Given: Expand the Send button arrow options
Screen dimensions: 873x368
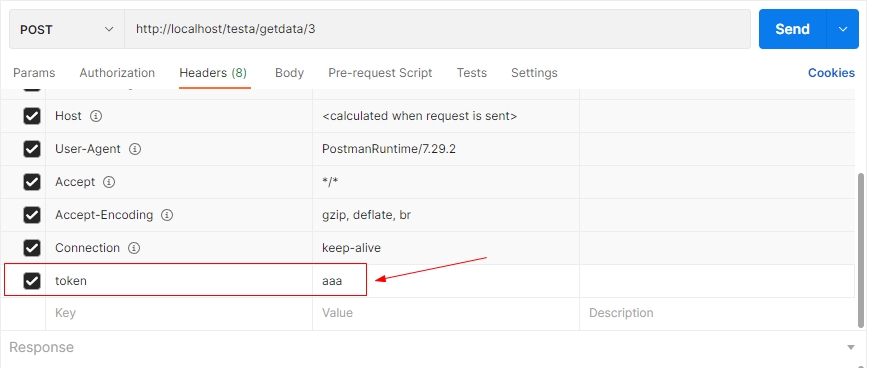Looking at the screenshot, I should pyautogui.click(x=843, y=29).
